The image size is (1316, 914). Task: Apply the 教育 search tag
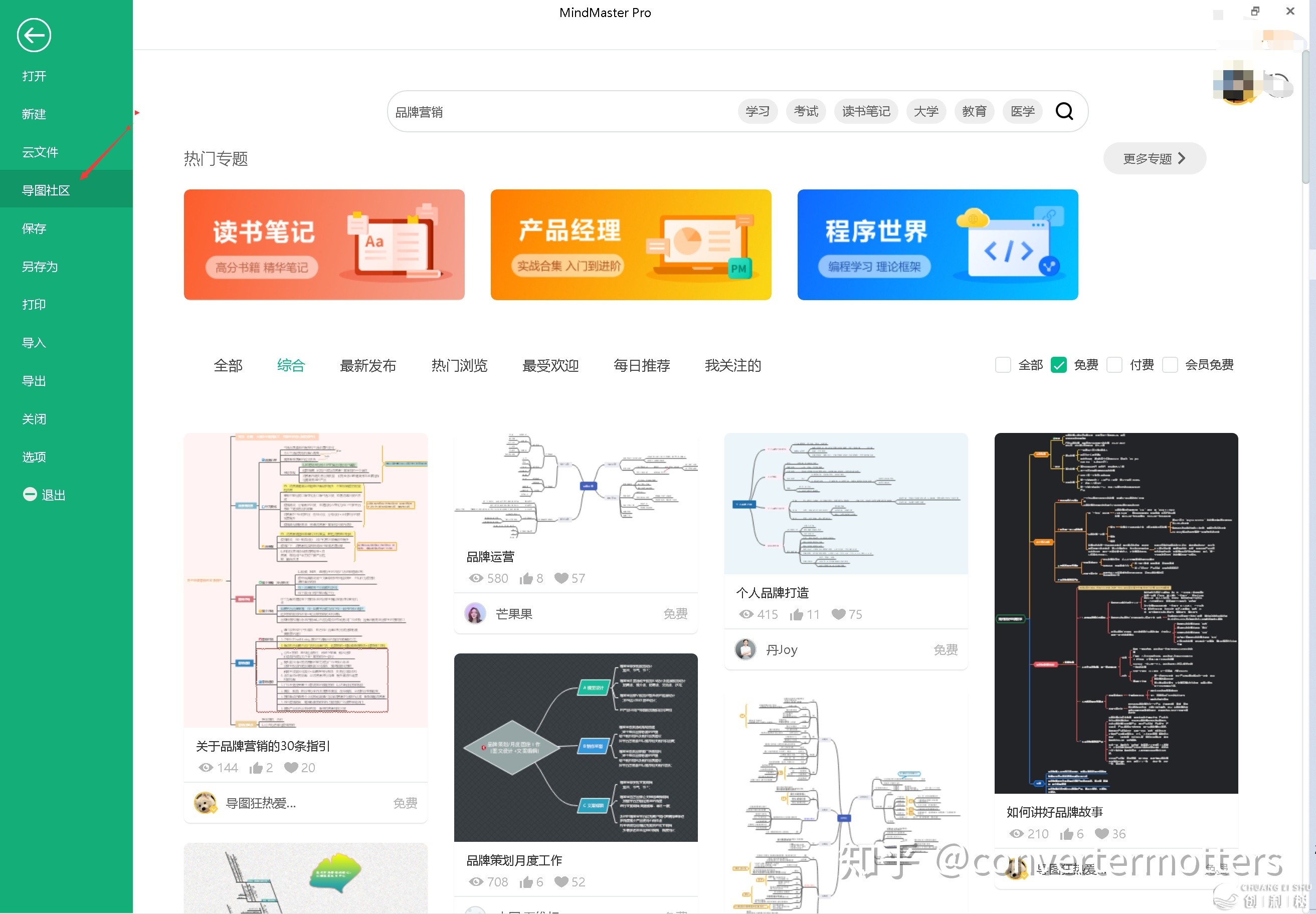click(x=974, y=111)
